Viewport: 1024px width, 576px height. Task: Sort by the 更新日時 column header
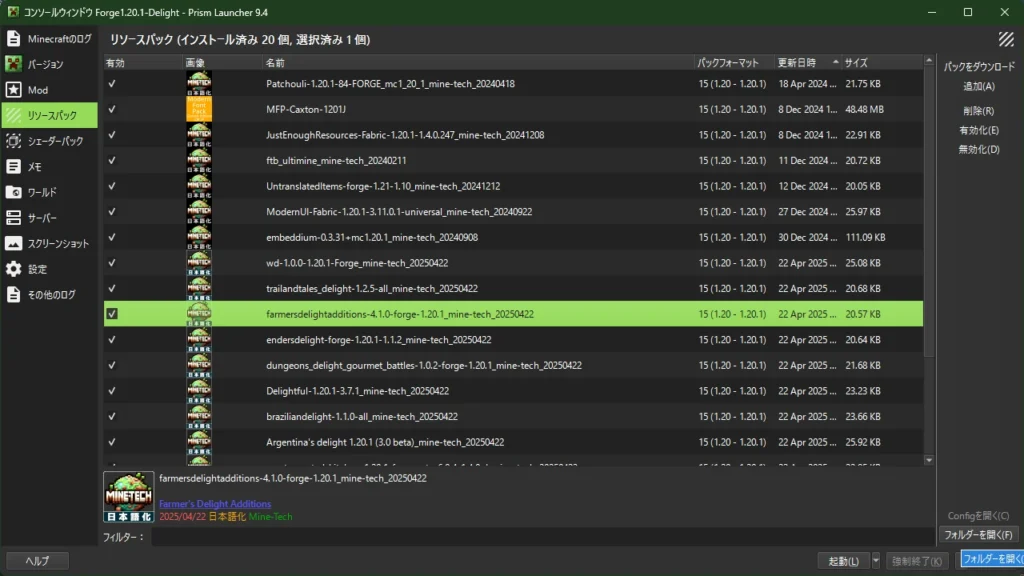point(807,63)
